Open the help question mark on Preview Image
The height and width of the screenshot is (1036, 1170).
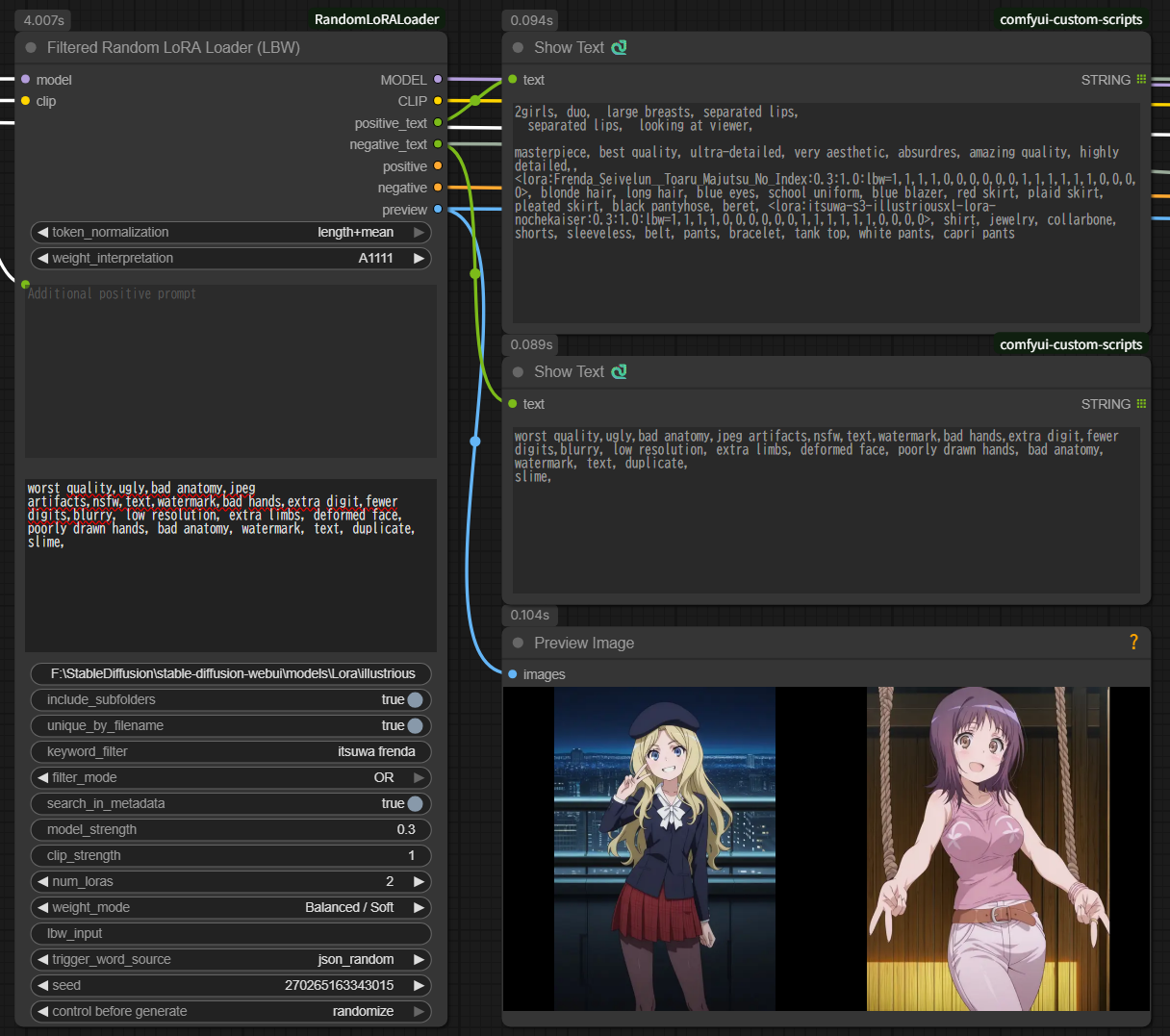[x=1133, y=643]
